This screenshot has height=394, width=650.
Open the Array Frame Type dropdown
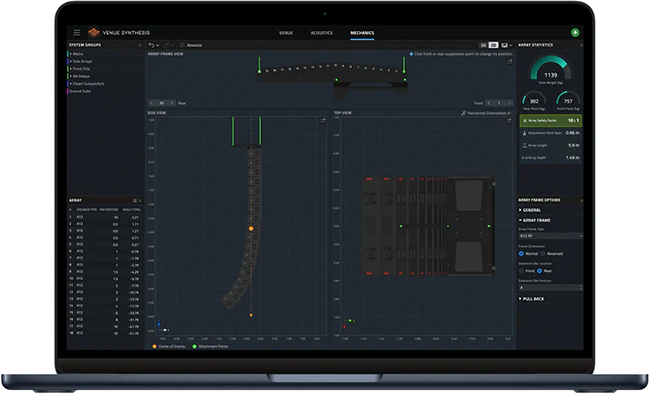tap(551, 236)
